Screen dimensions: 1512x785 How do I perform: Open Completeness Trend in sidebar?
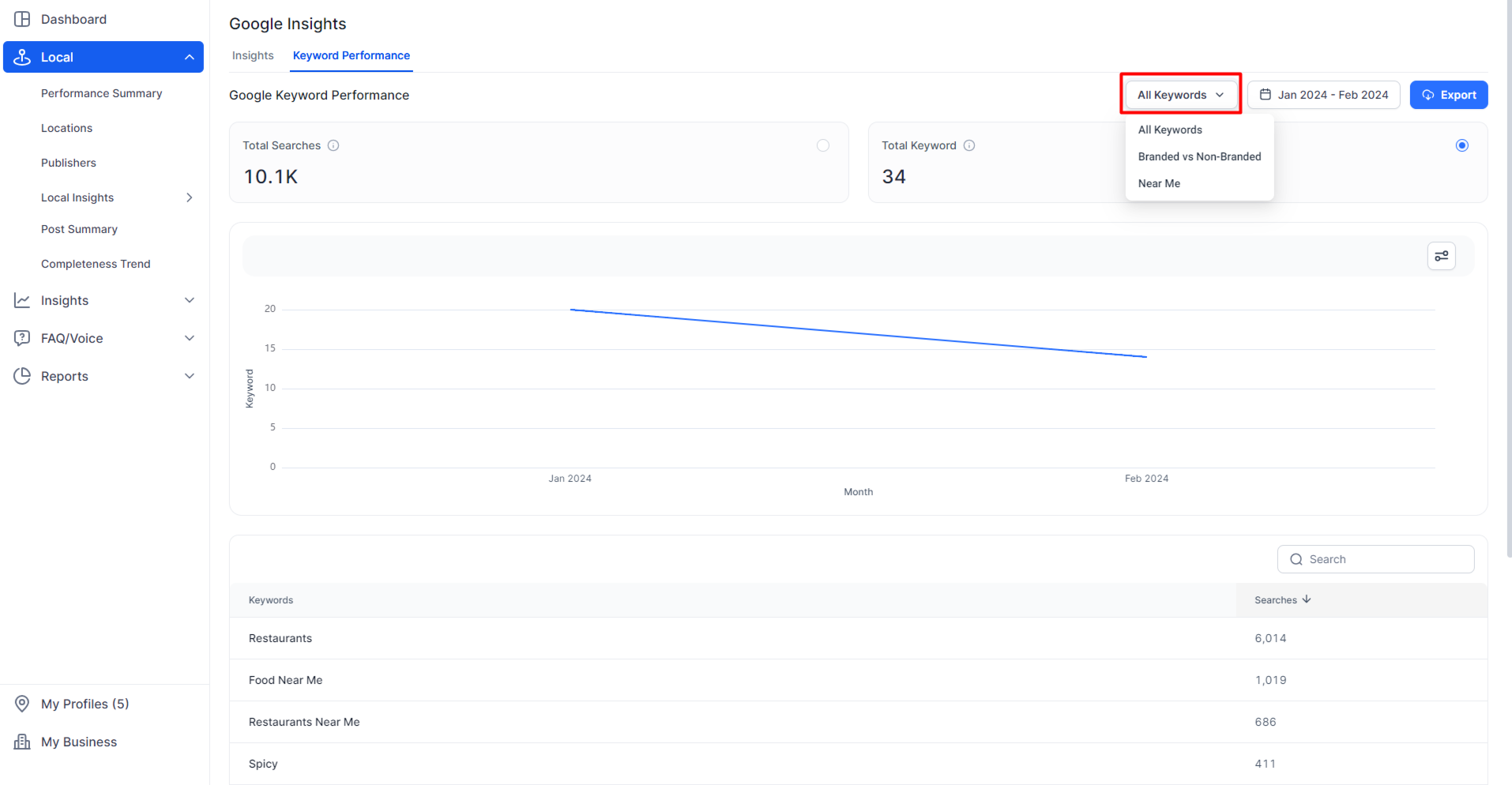96,264
